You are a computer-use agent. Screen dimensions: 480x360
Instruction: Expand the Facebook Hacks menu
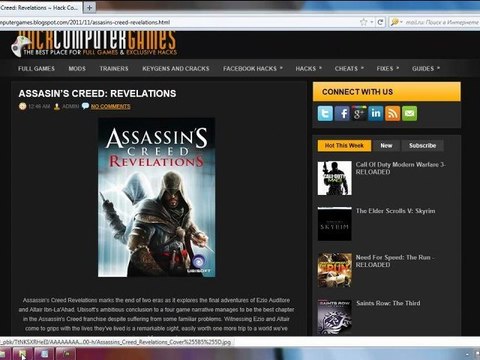253,68
